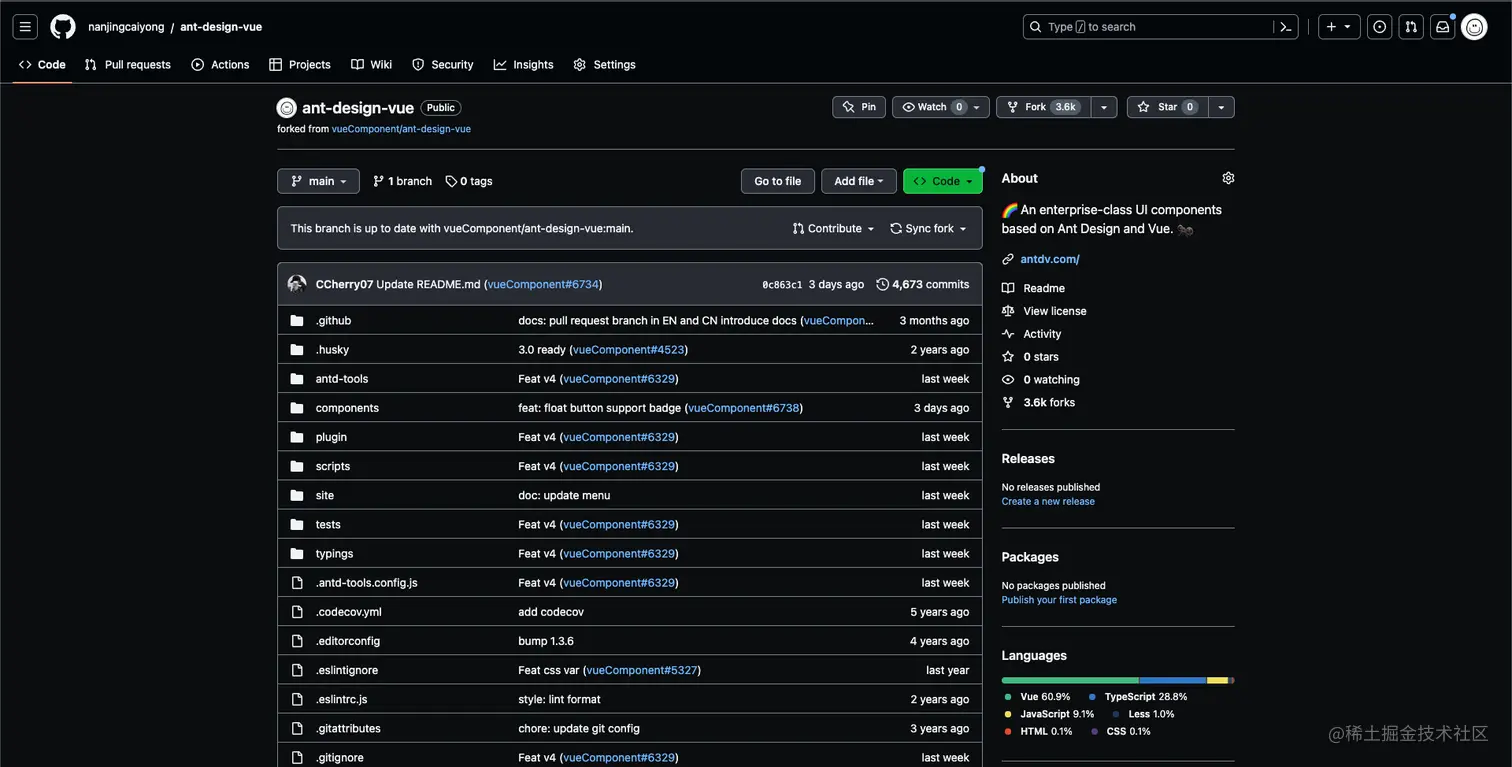Open the nanjingcaiyong owner breadcrumb
The image size is (1512, 767).
126,27
